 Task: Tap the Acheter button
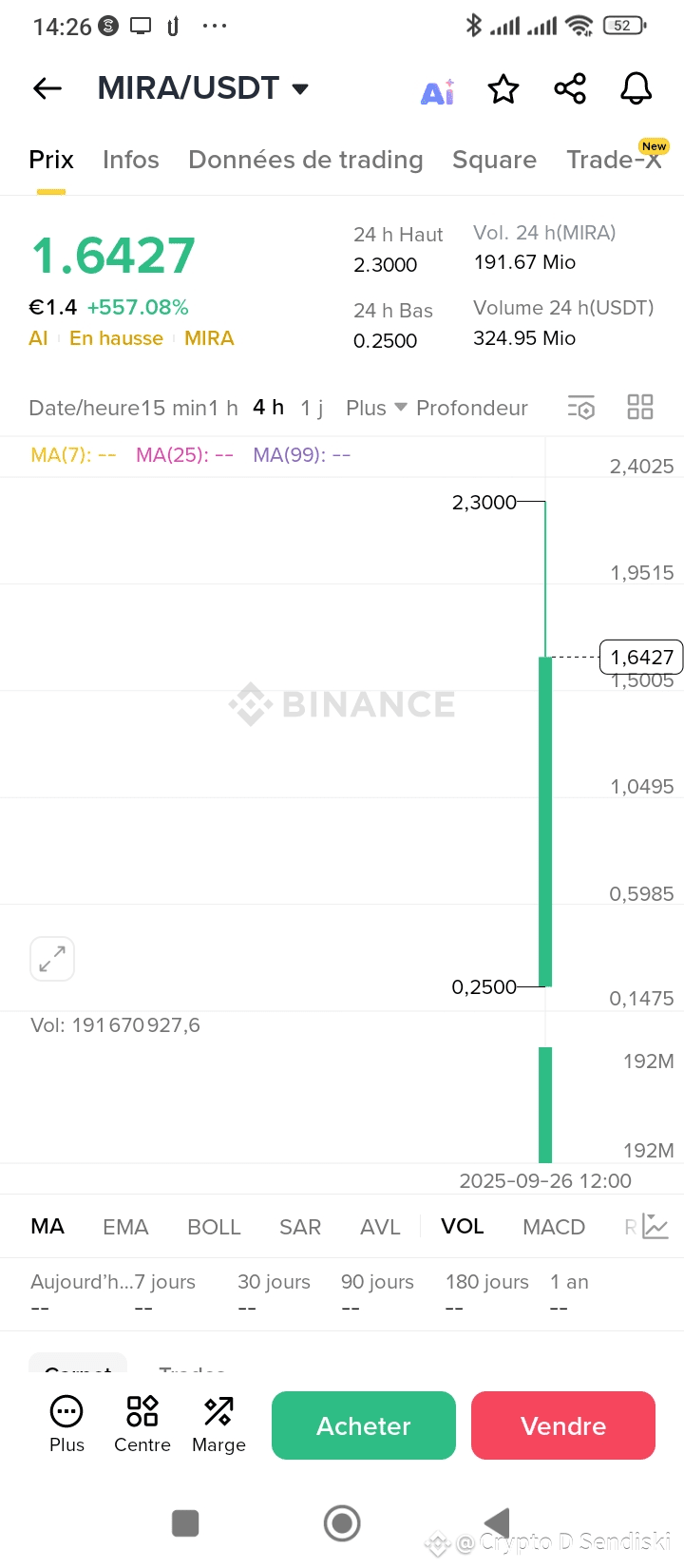364,1425
